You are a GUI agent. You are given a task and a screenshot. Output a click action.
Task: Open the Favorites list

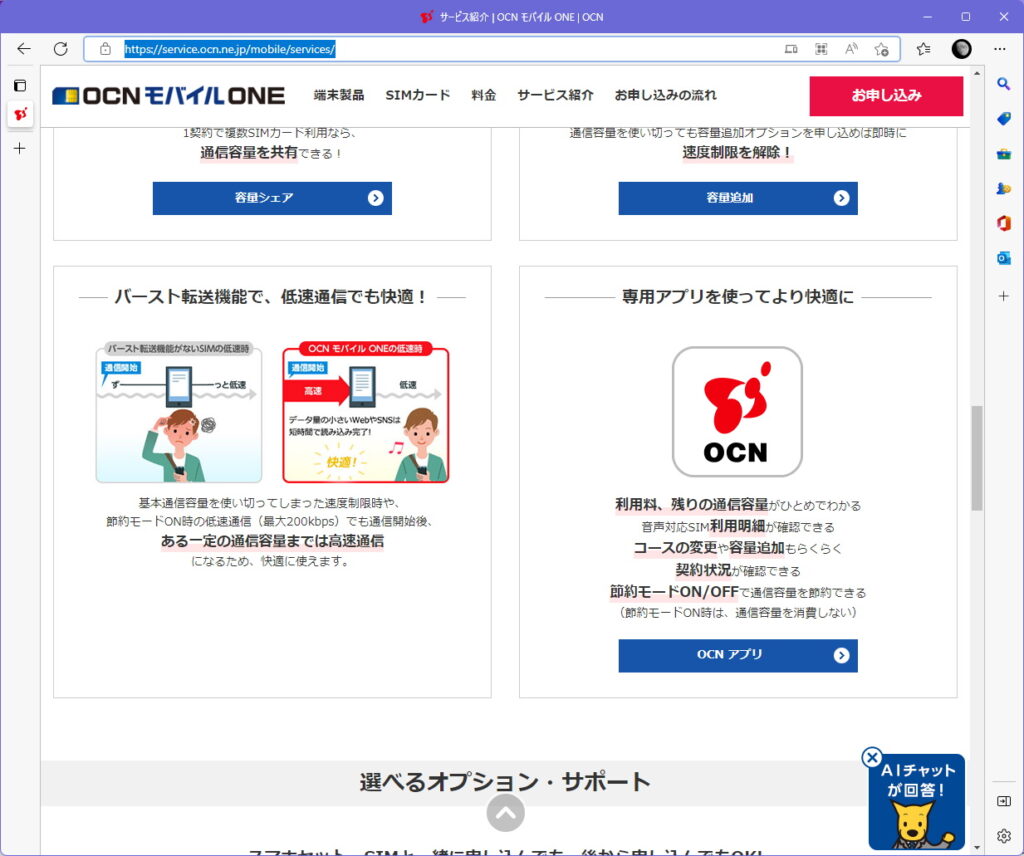click(923, 49)
